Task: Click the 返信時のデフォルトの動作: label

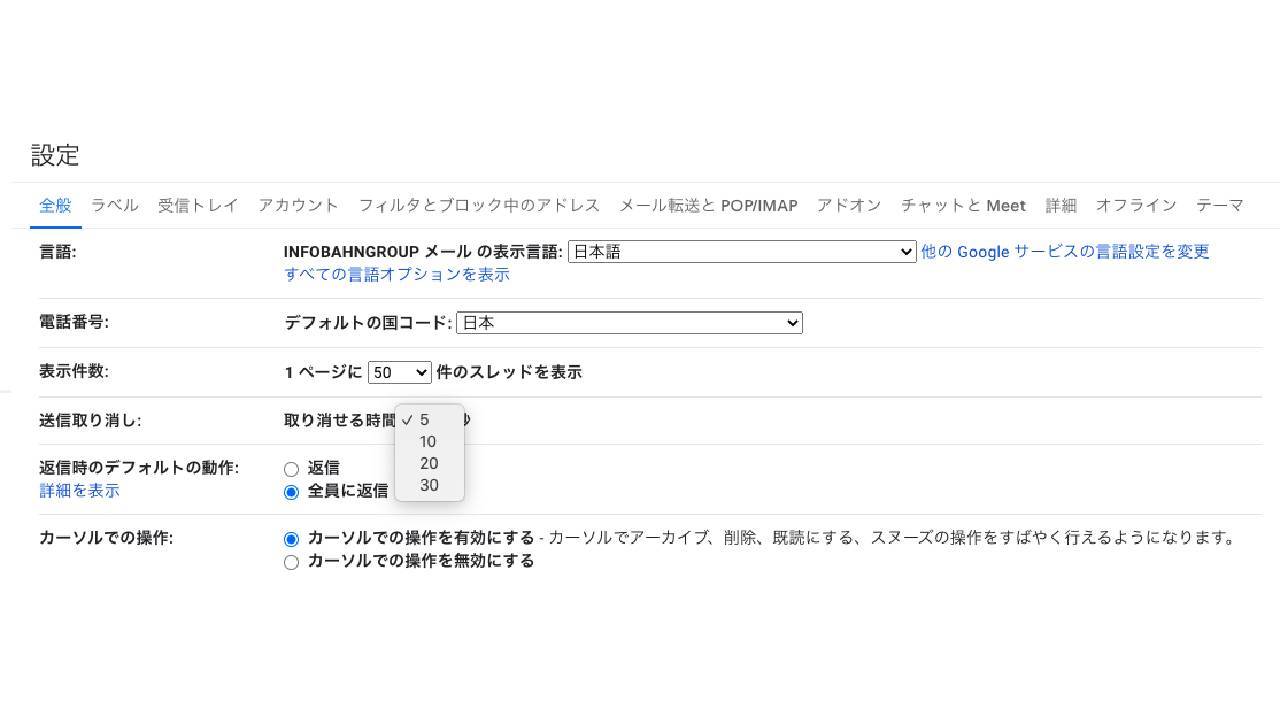Action: pyautogui.click(x=139, y=467)
